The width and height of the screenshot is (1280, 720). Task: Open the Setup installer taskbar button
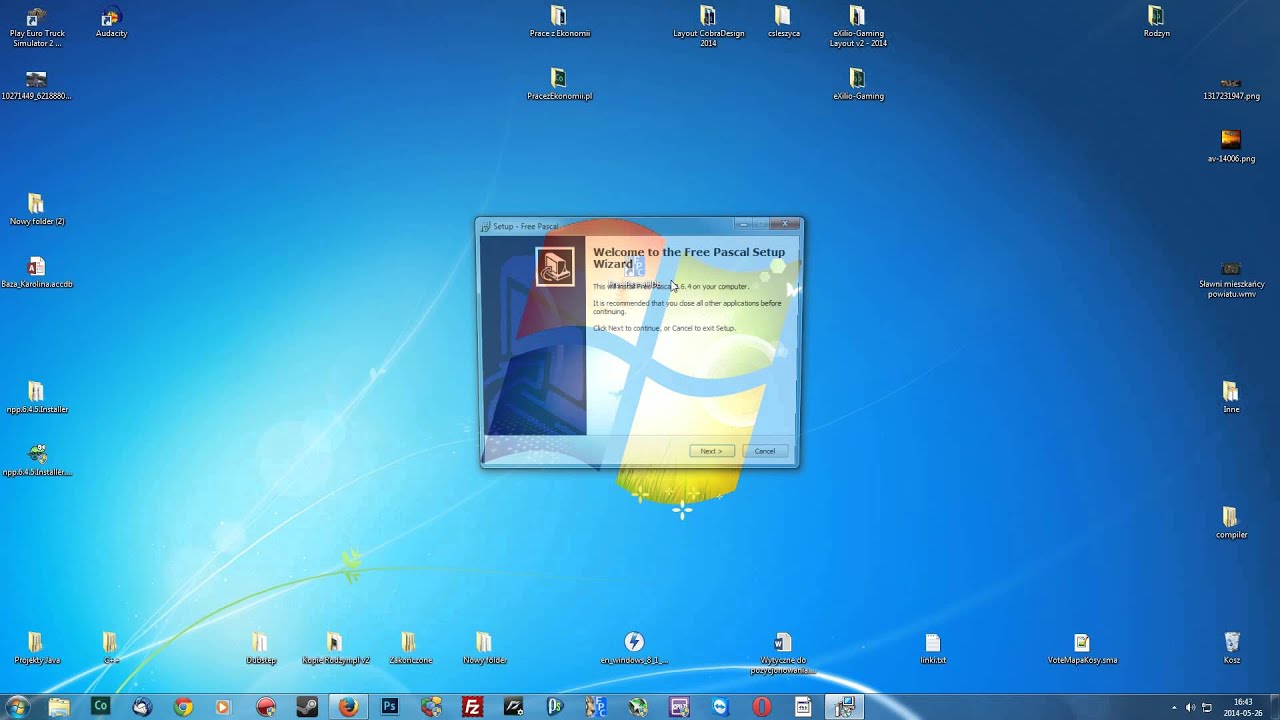pyautogui.click(x=845, y=707)
